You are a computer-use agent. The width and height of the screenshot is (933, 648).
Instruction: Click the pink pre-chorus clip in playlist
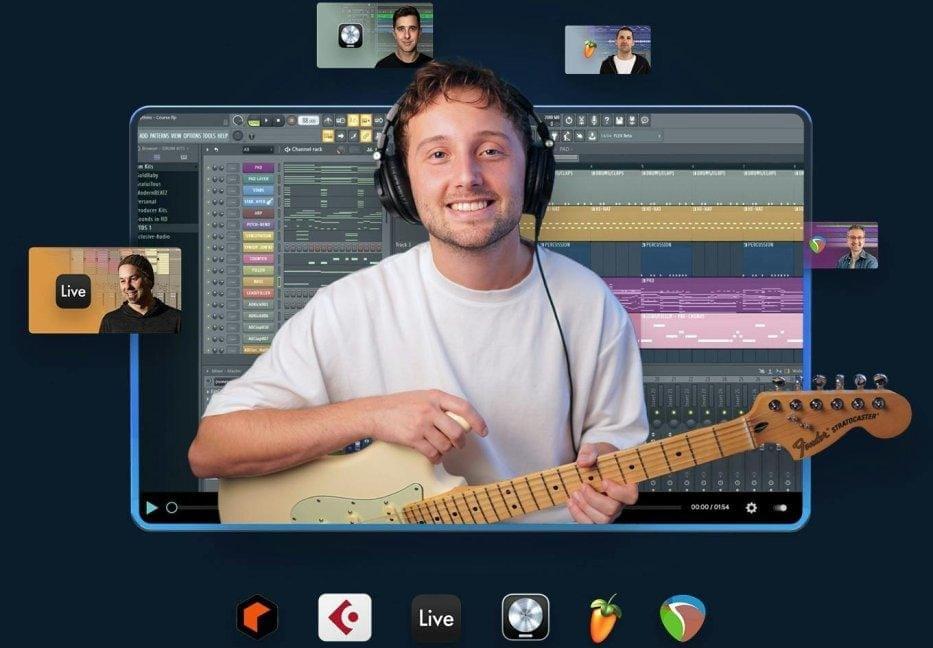(x=721, y=331)
